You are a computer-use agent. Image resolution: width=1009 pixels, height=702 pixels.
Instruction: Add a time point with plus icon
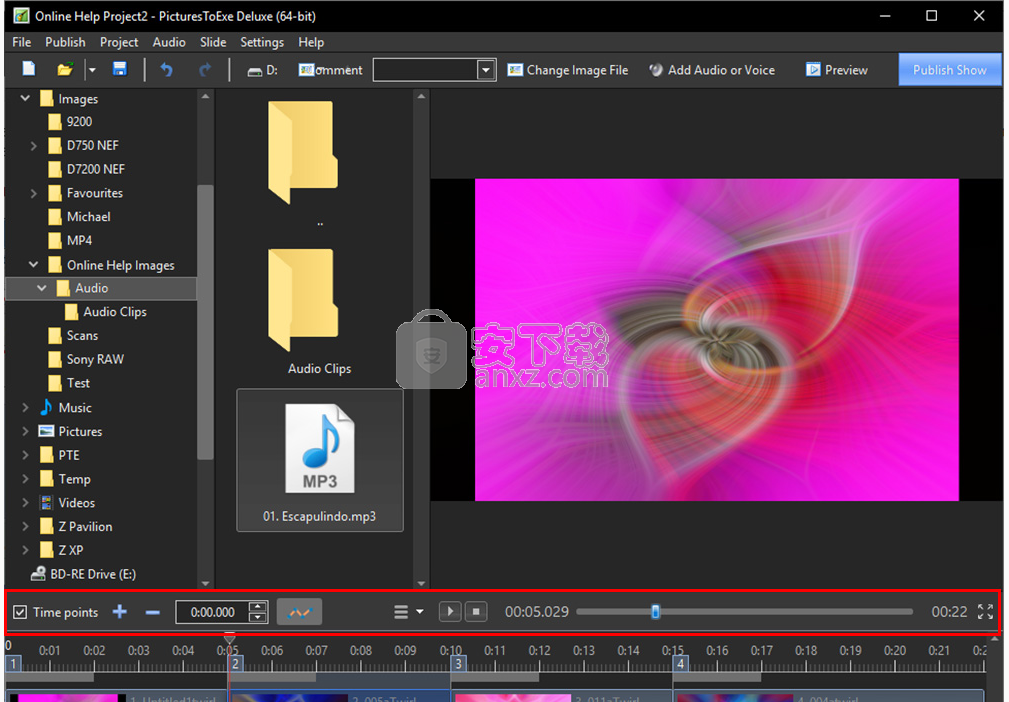[x=120, y=612]
